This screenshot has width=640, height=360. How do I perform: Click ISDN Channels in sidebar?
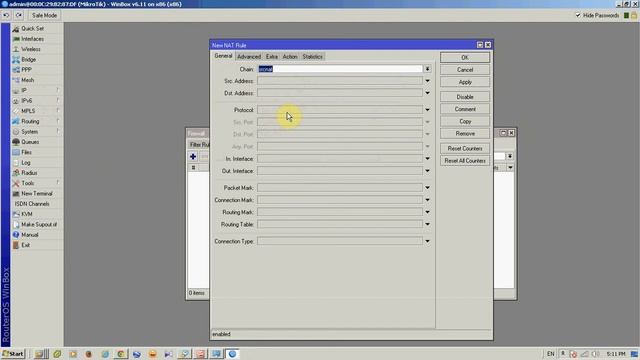(x=32, y=204)
